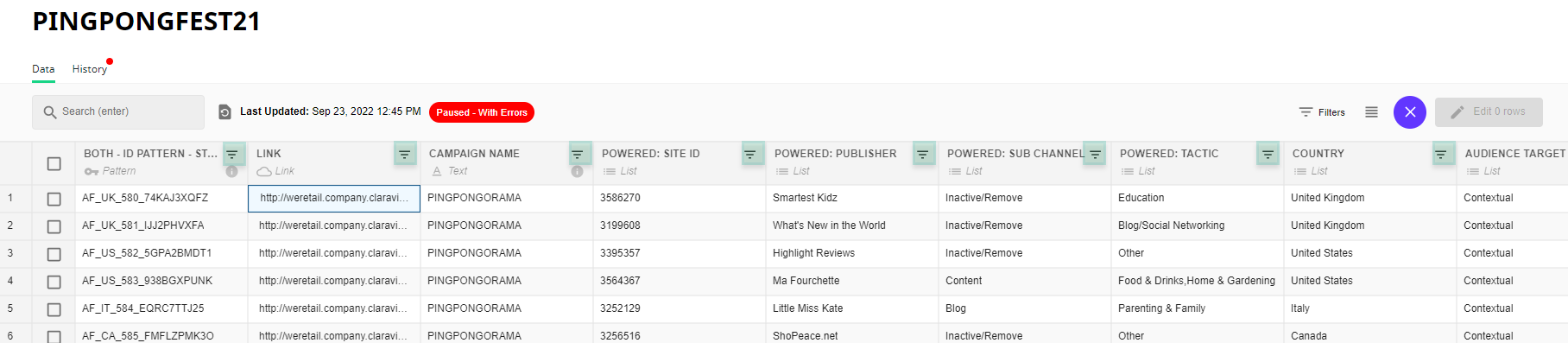Viewport: 1568px width, 343px height.
Task: Check the row AF_UK_581_IJJ2PHVXFA checkbox
Action: click(x=54, y=226)
